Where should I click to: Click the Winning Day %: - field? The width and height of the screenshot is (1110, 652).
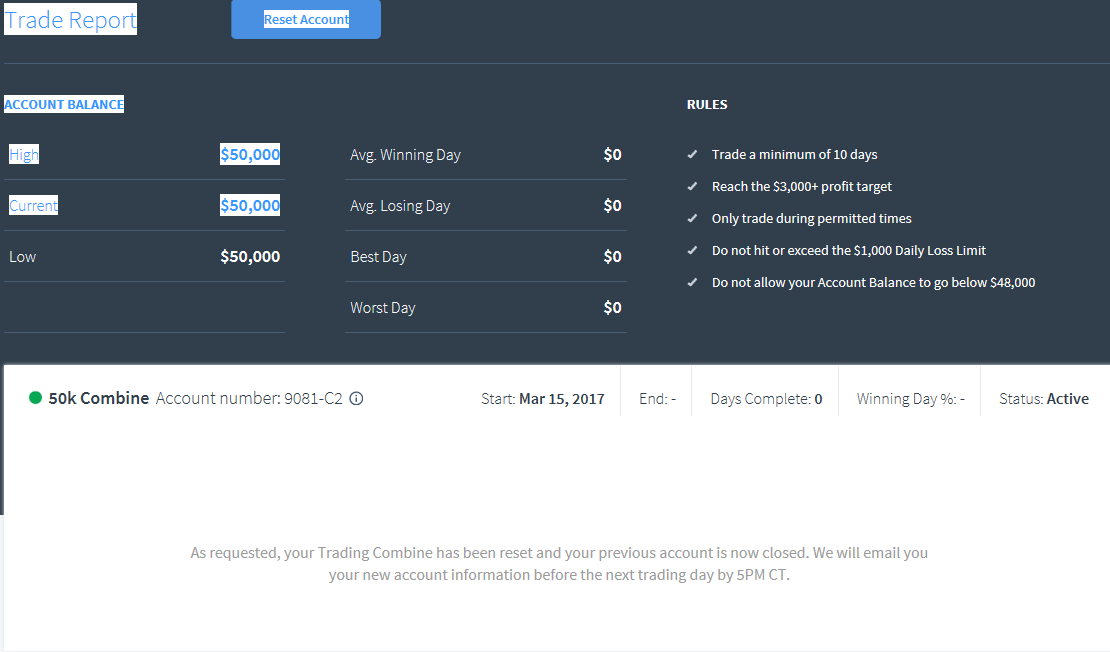pyautogui.click(x=910, y=399)
